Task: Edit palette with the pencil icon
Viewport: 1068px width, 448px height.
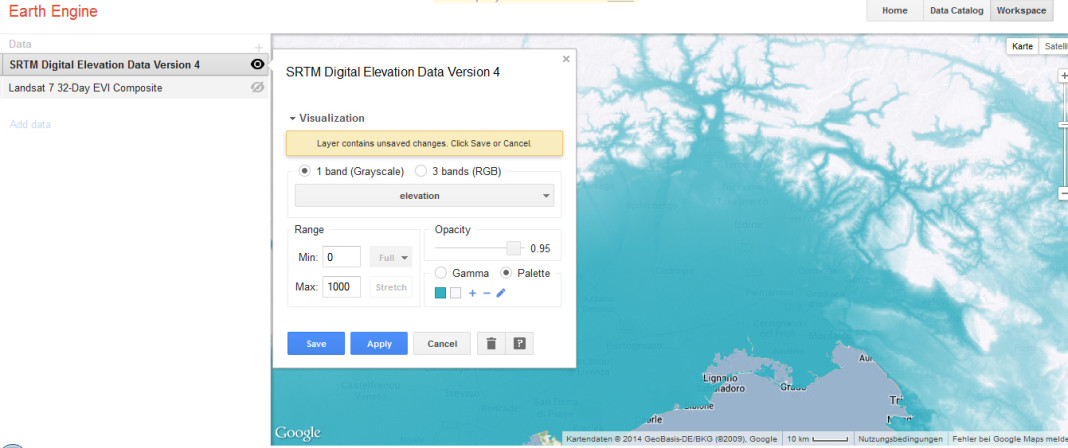Action: click(x=501, y=293)
